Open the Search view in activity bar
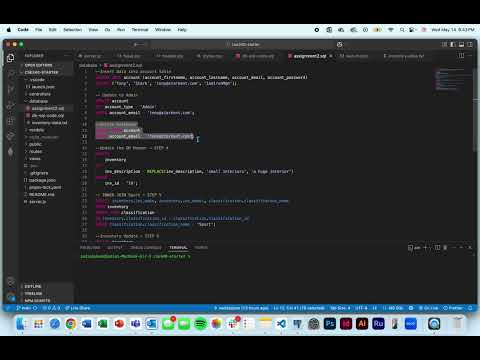The width and height of the screenshot is (480, 360). tap(10, 74)
